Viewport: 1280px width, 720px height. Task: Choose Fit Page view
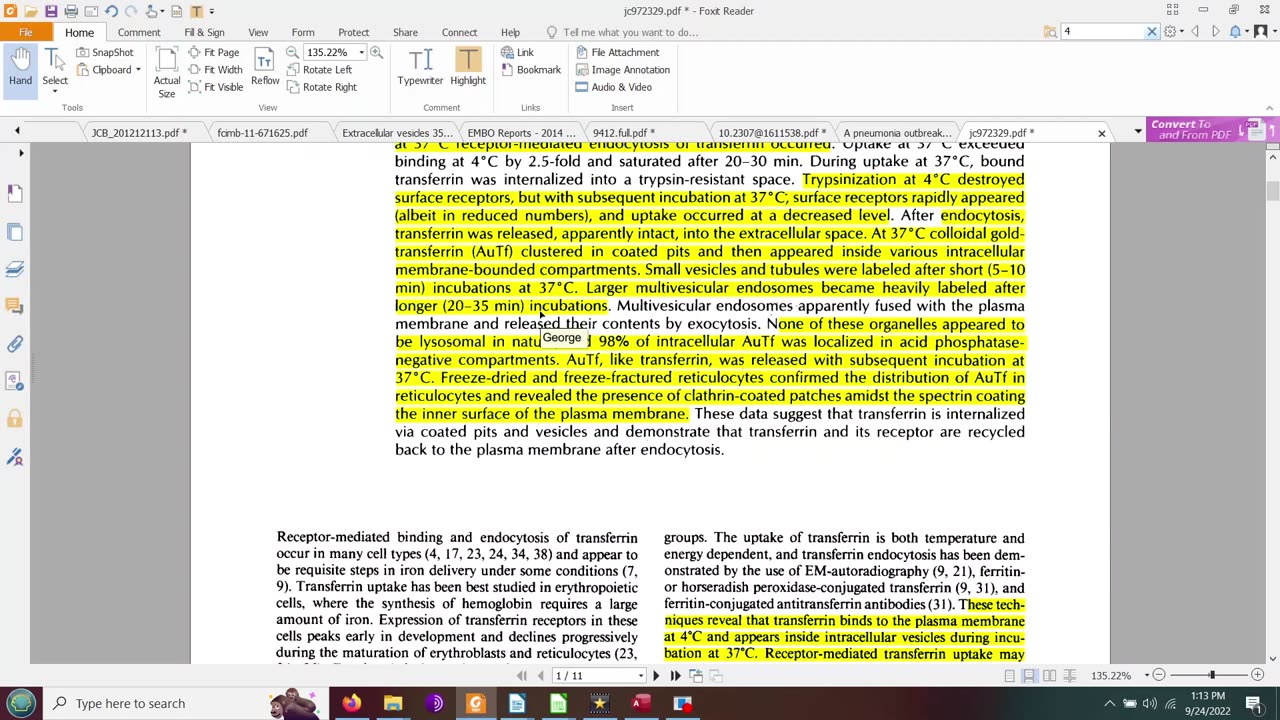(x=213, y=52)
